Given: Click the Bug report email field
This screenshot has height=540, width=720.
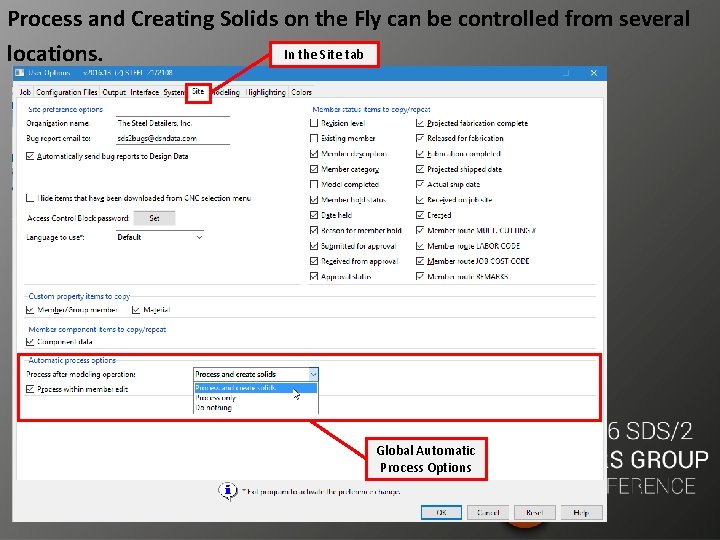Looking at the screenshot, I should [173, 138].
